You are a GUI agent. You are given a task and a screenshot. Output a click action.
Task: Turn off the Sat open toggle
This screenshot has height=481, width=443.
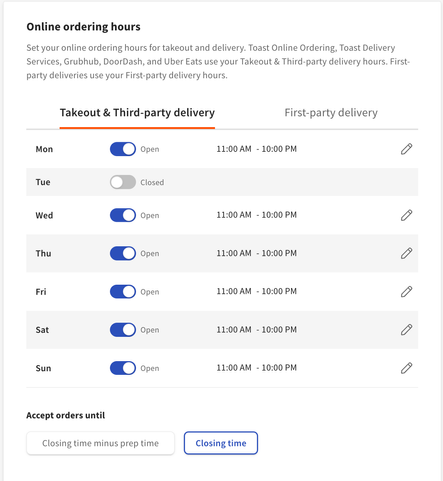pyautogui.click(x=123, y=330)
